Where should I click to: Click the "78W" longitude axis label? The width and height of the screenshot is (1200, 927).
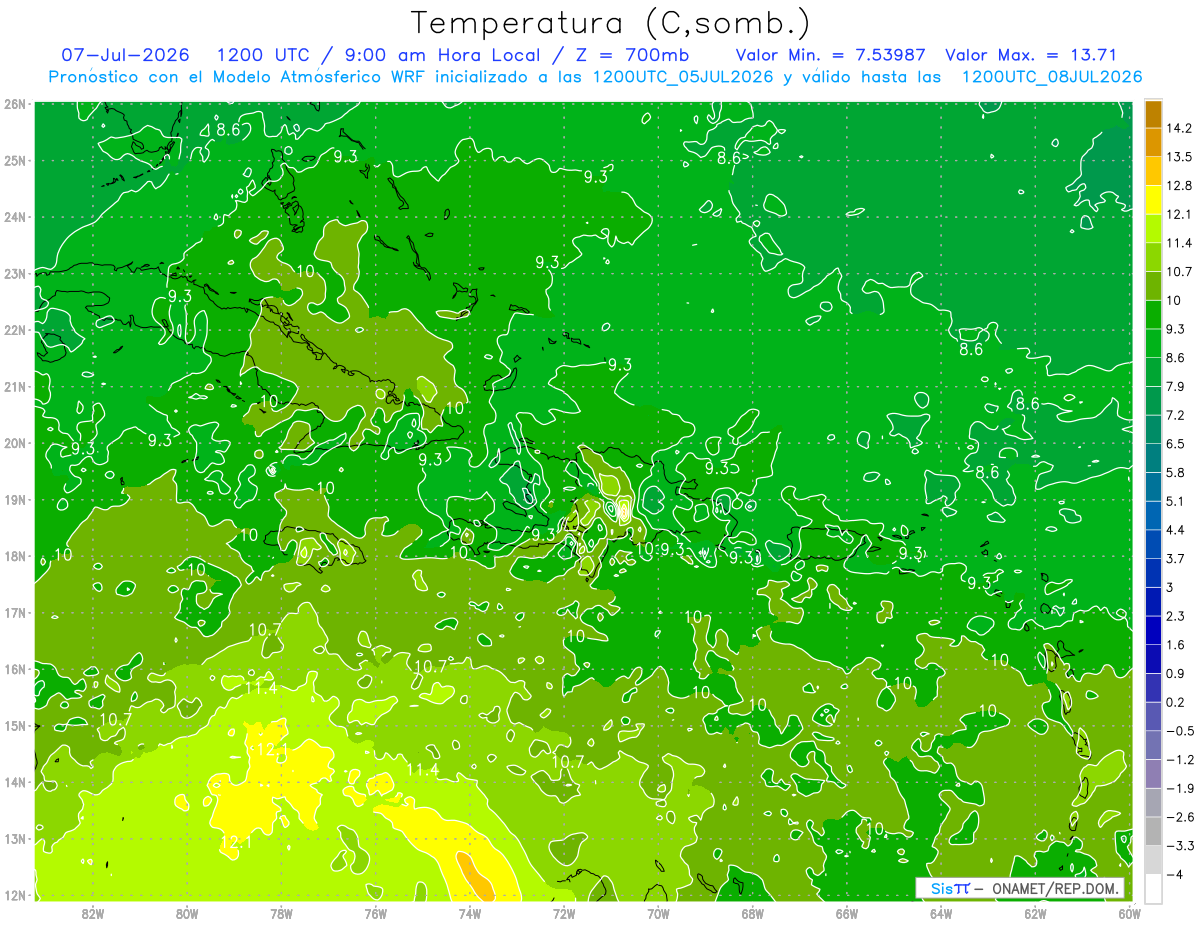[281, 913]
